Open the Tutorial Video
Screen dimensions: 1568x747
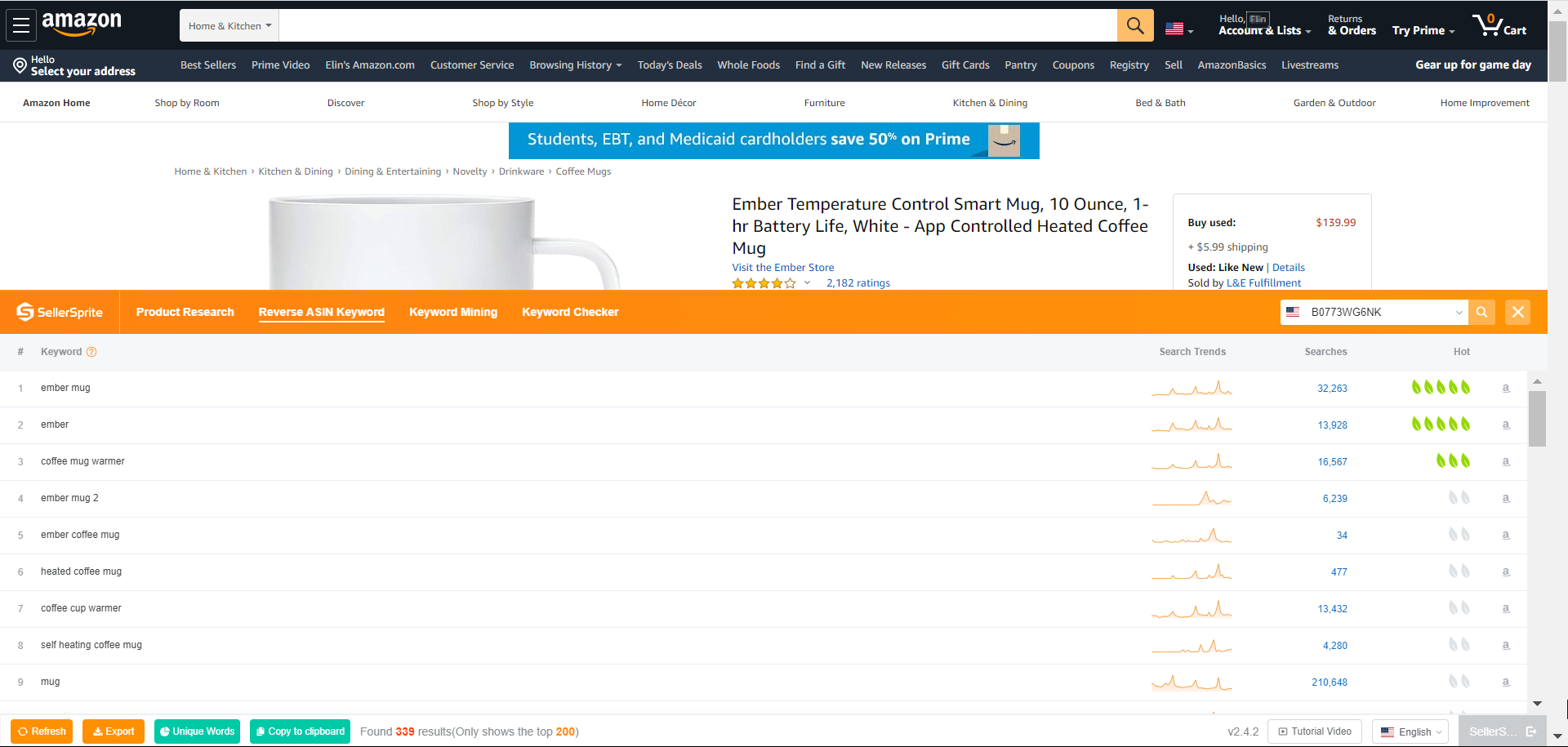pyautogui.click(x=1315, y=731)
